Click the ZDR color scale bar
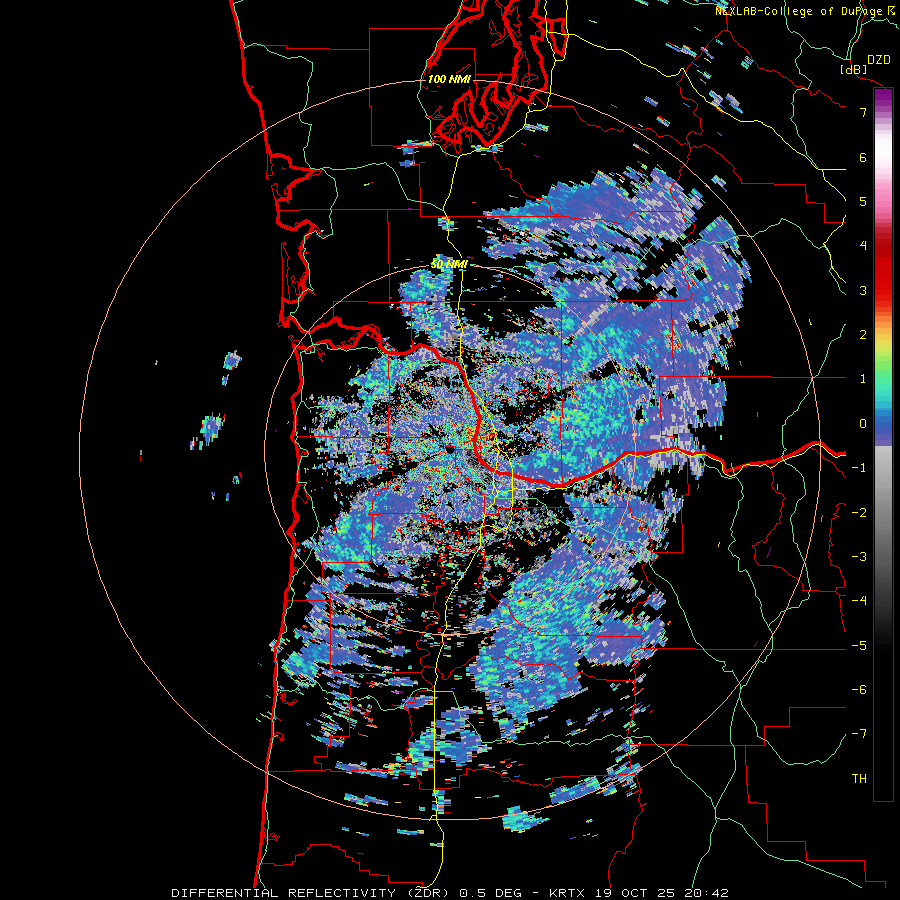 click(883, 444)
